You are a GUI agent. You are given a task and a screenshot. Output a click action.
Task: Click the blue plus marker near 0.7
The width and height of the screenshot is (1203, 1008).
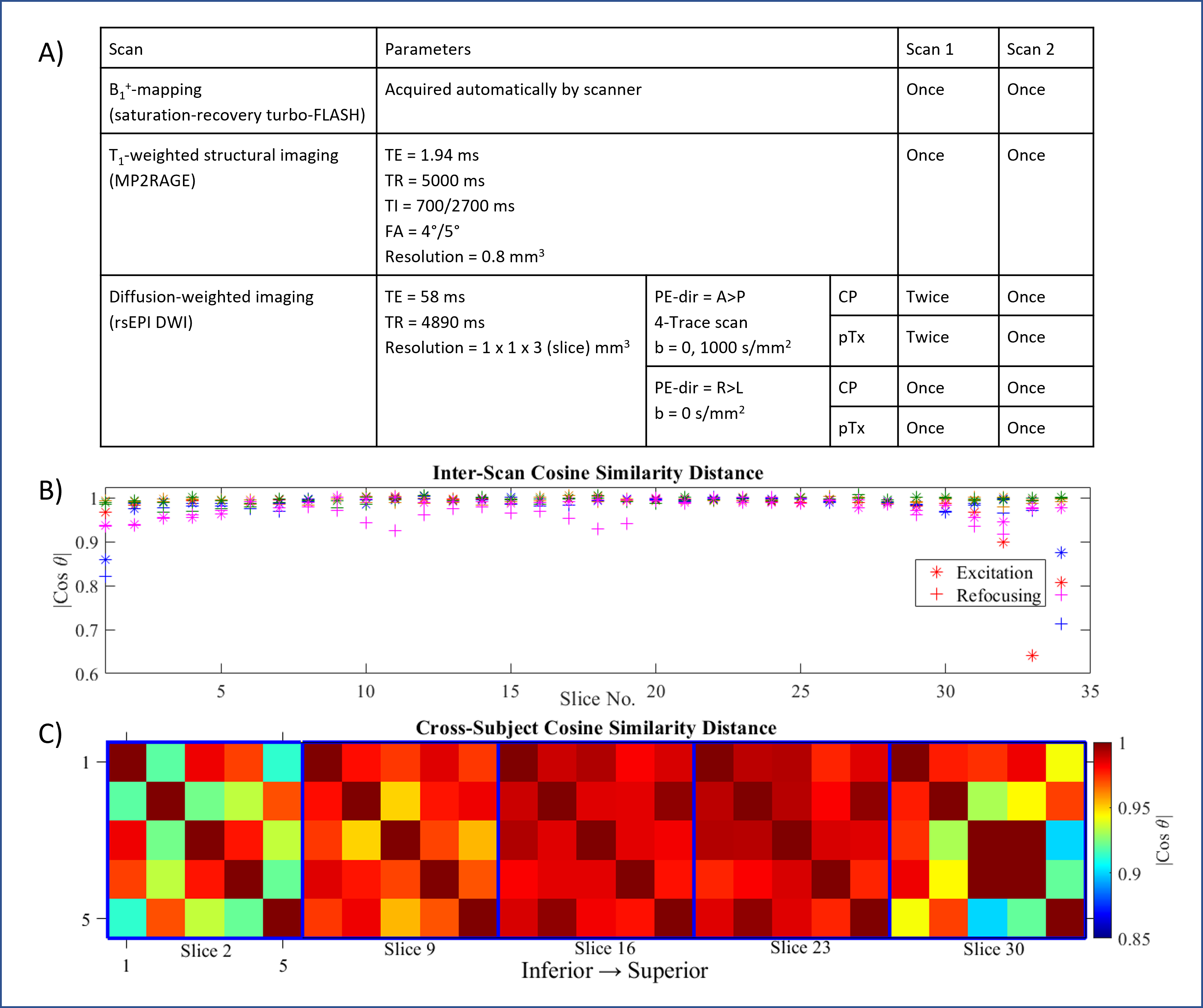(1062, 624)
